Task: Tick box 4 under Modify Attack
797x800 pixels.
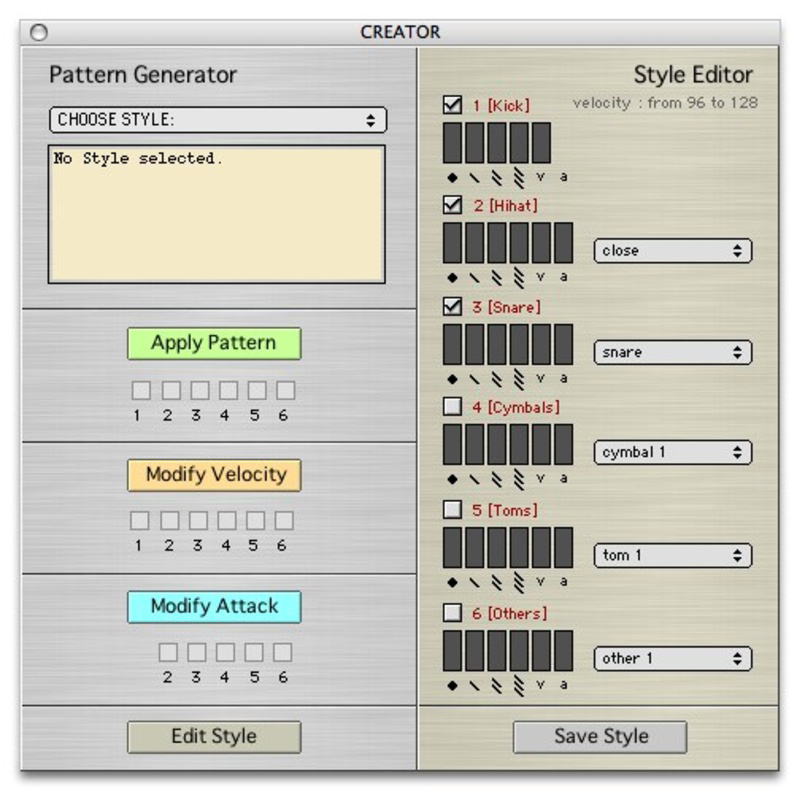Action: coord(226,652)
